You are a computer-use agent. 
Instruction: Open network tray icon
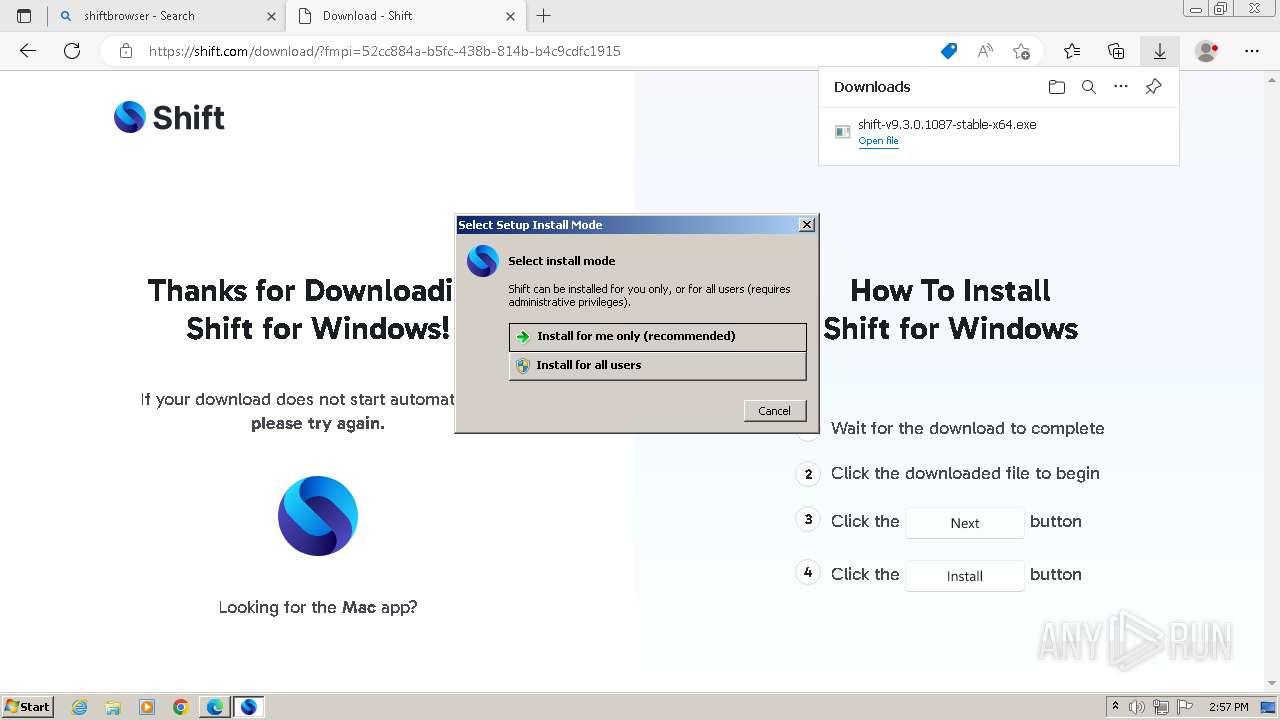[1161, 707]
